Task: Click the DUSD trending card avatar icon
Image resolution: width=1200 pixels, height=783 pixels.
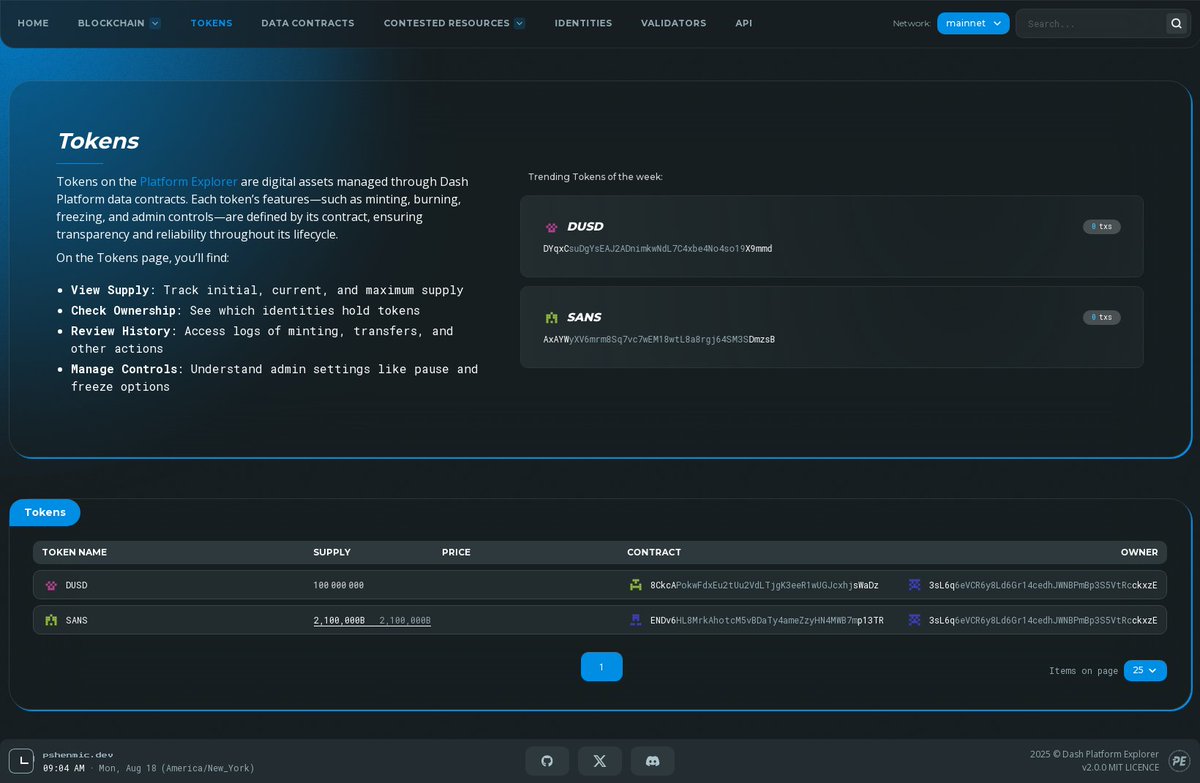Action: 551,227
